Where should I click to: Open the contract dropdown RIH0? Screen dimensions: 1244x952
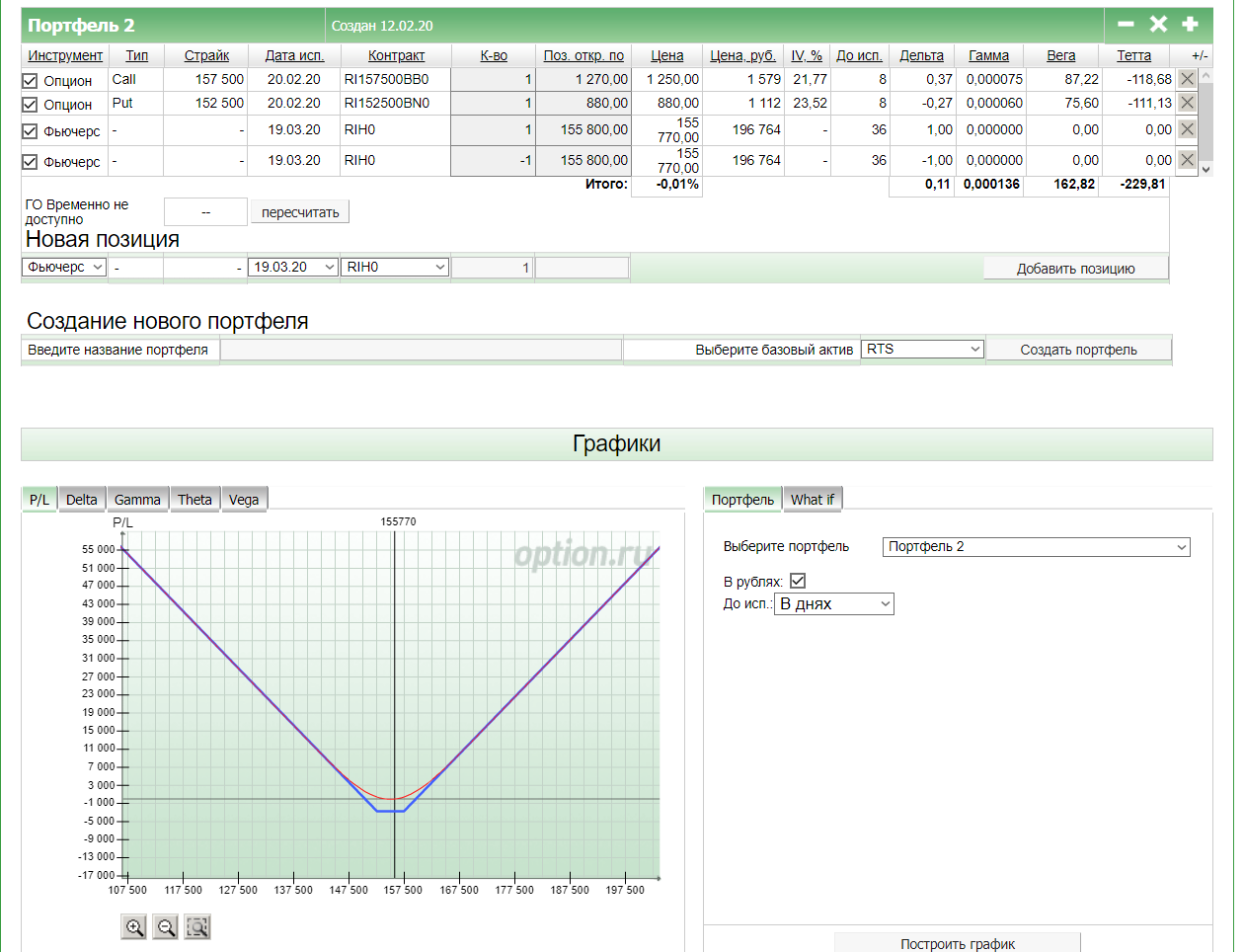point(395,267)
